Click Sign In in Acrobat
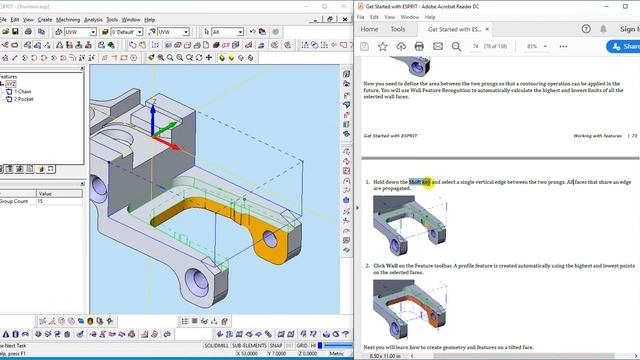 (x=629, y=29)
